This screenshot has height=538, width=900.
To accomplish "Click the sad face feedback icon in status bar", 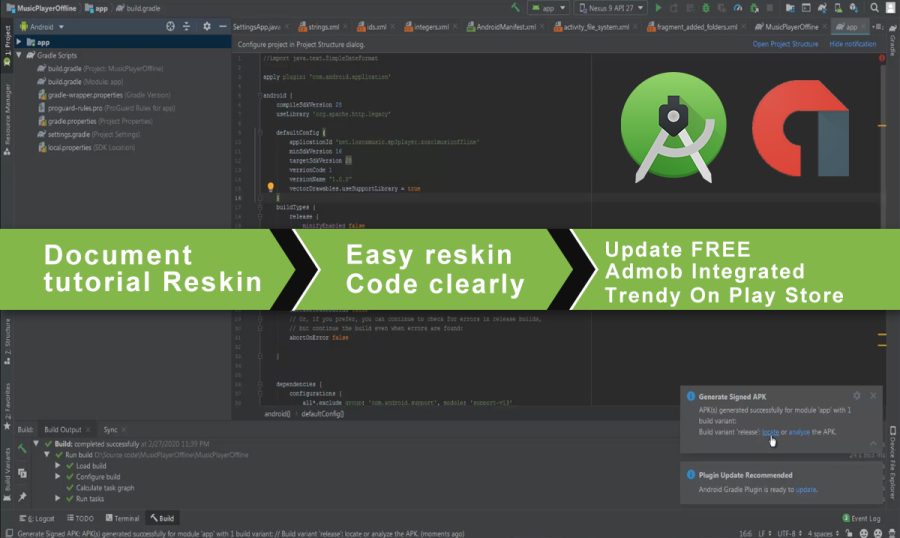I will [x=878, y=533].
